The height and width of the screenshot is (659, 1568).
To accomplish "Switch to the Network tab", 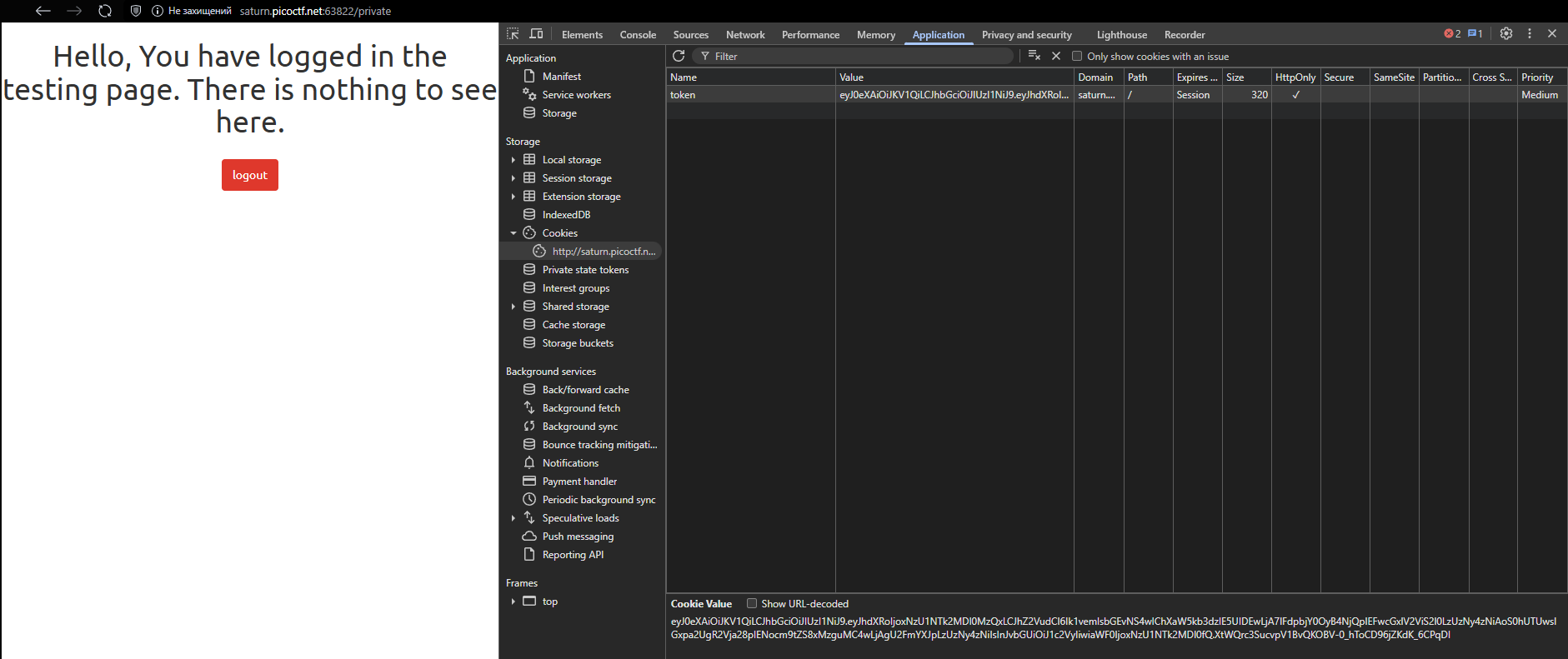I will (x=744, y=35).
